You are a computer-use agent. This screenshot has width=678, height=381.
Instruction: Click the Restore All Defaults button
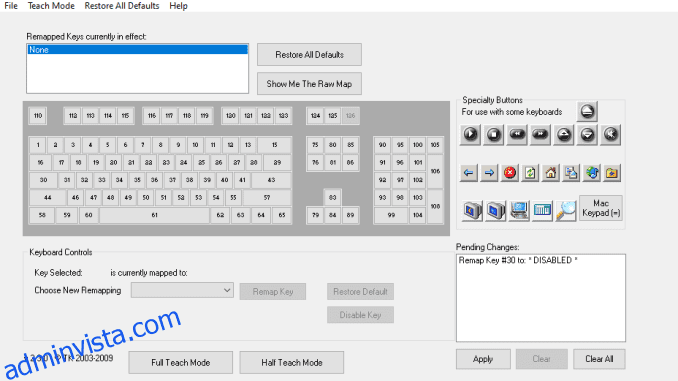pyautogui.click(x=309, y=54)
